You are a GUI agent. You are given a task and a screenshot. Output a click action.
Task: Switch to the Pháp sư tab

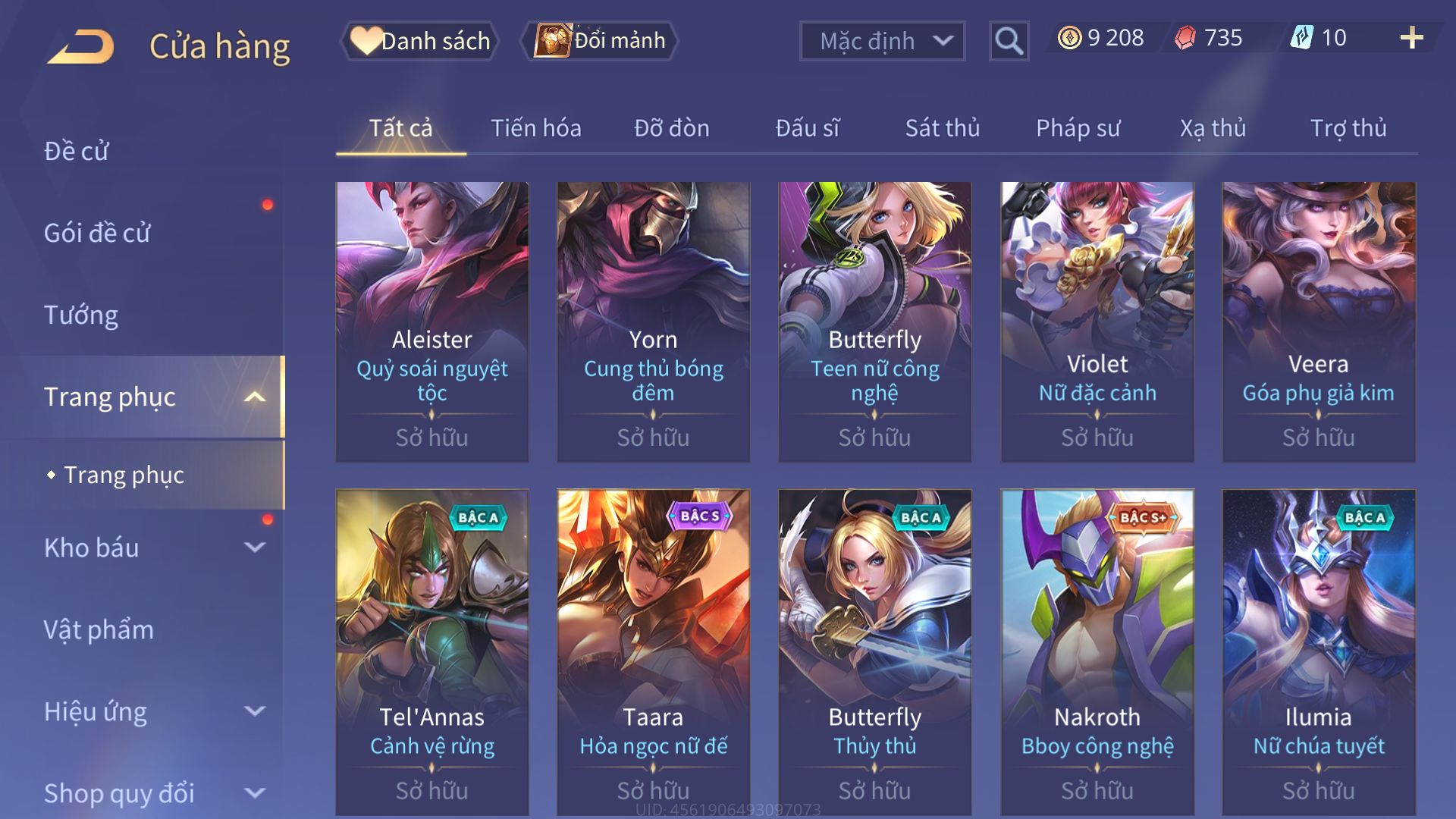tap(1078, 127)
